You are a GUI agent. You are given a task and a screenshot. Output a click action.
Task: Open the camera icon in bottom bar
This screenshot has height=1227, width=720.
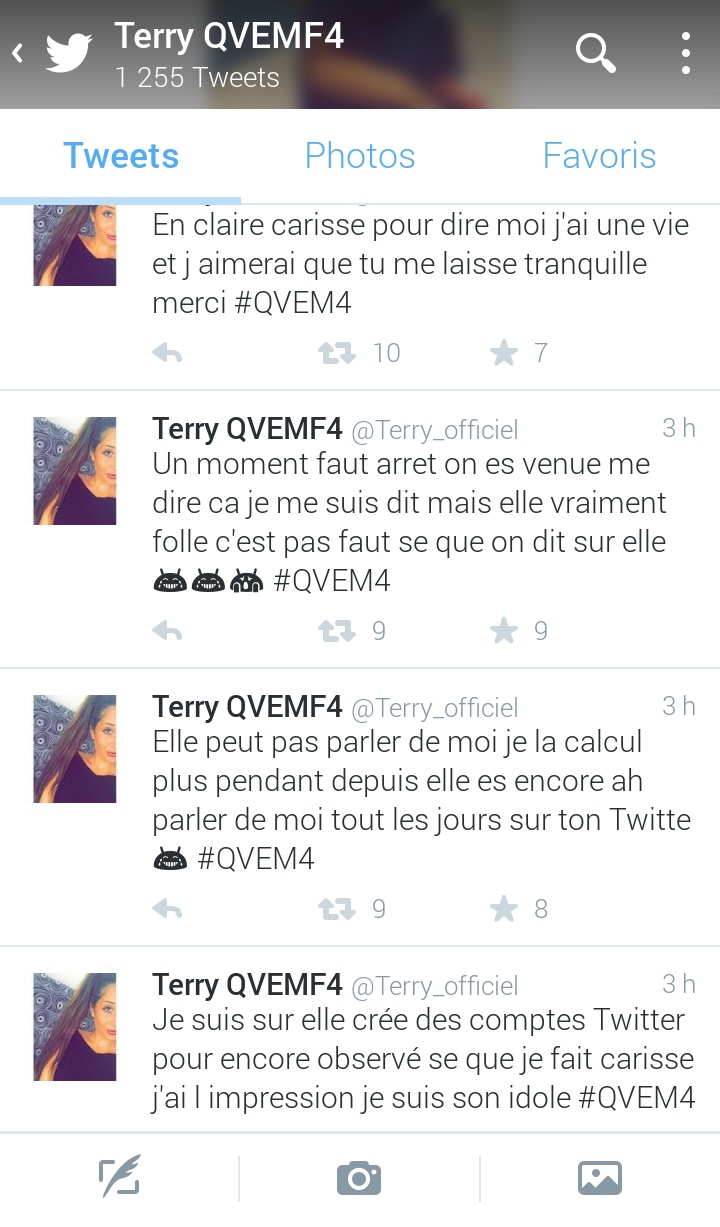359,1178
